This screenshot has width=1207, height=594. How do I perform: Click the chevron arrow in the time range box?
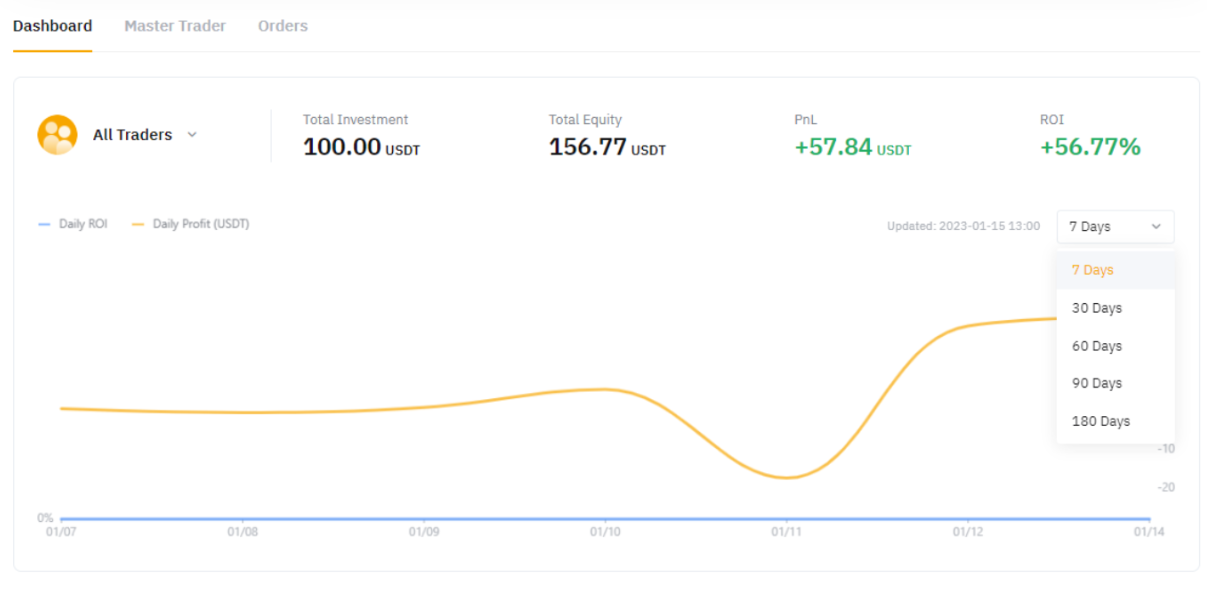[x=1156, y=227]
